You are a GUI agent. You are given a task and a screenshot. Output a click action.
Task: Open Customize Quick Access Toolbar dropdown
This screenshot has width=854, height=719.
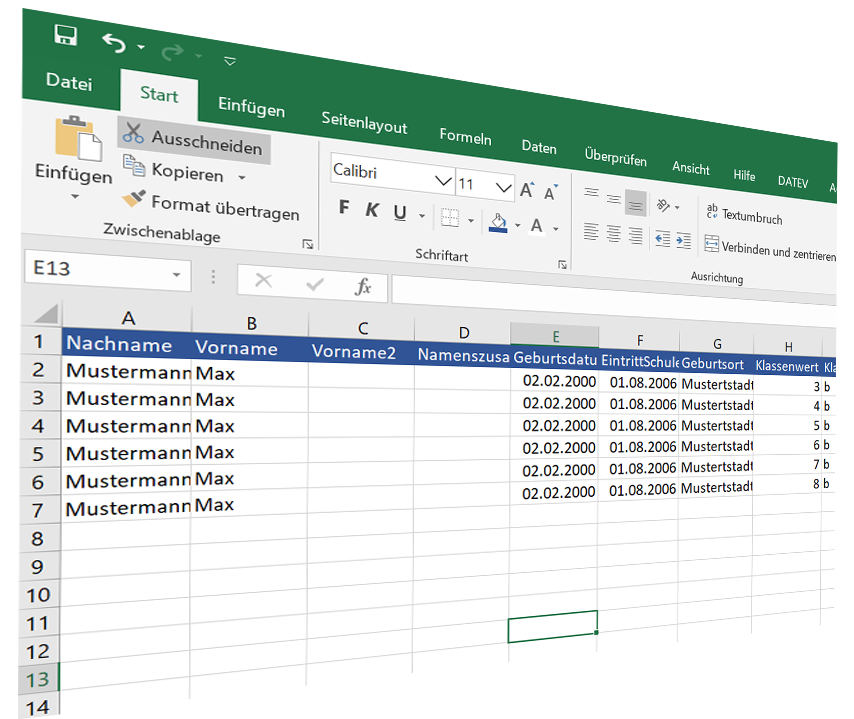pos(230,61)
